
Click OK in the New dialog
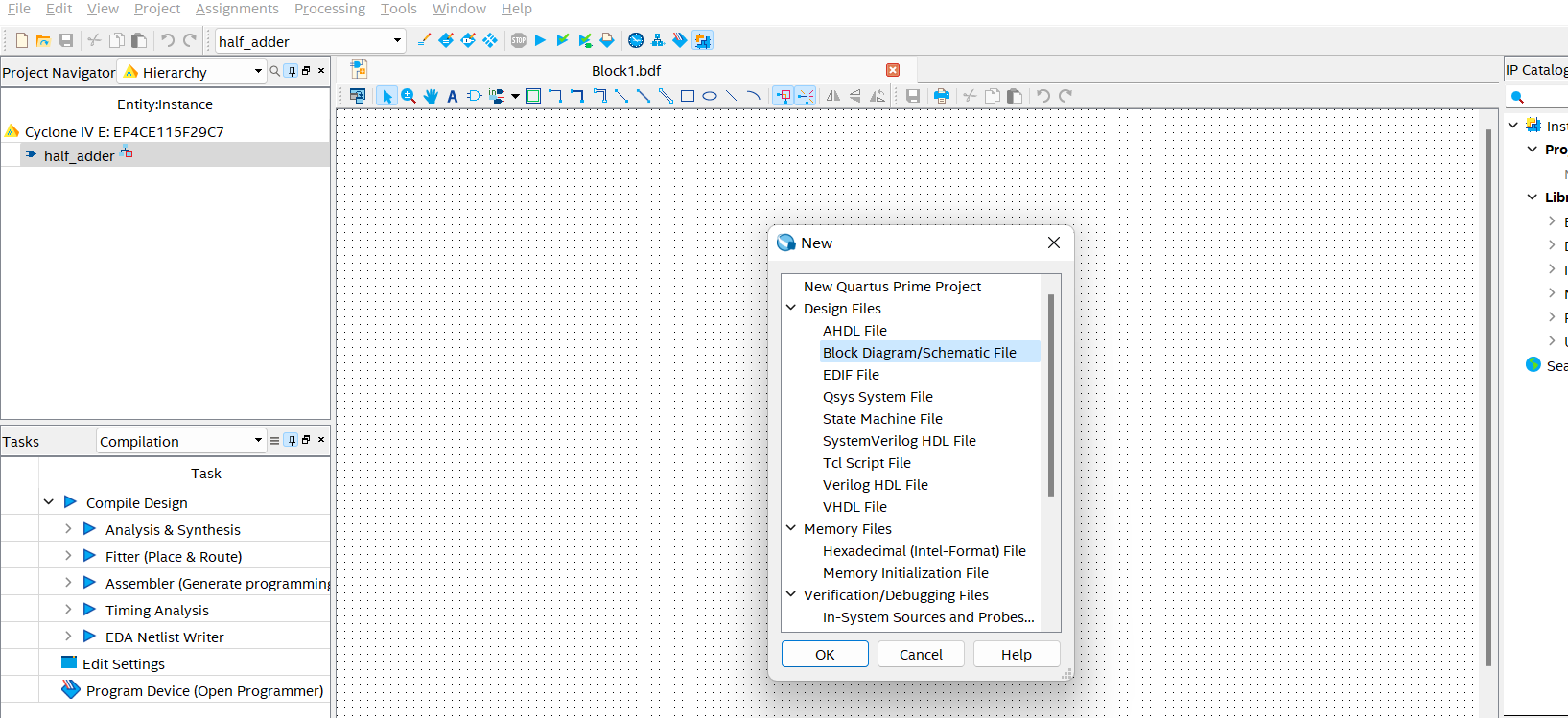[x=825, y=654]
